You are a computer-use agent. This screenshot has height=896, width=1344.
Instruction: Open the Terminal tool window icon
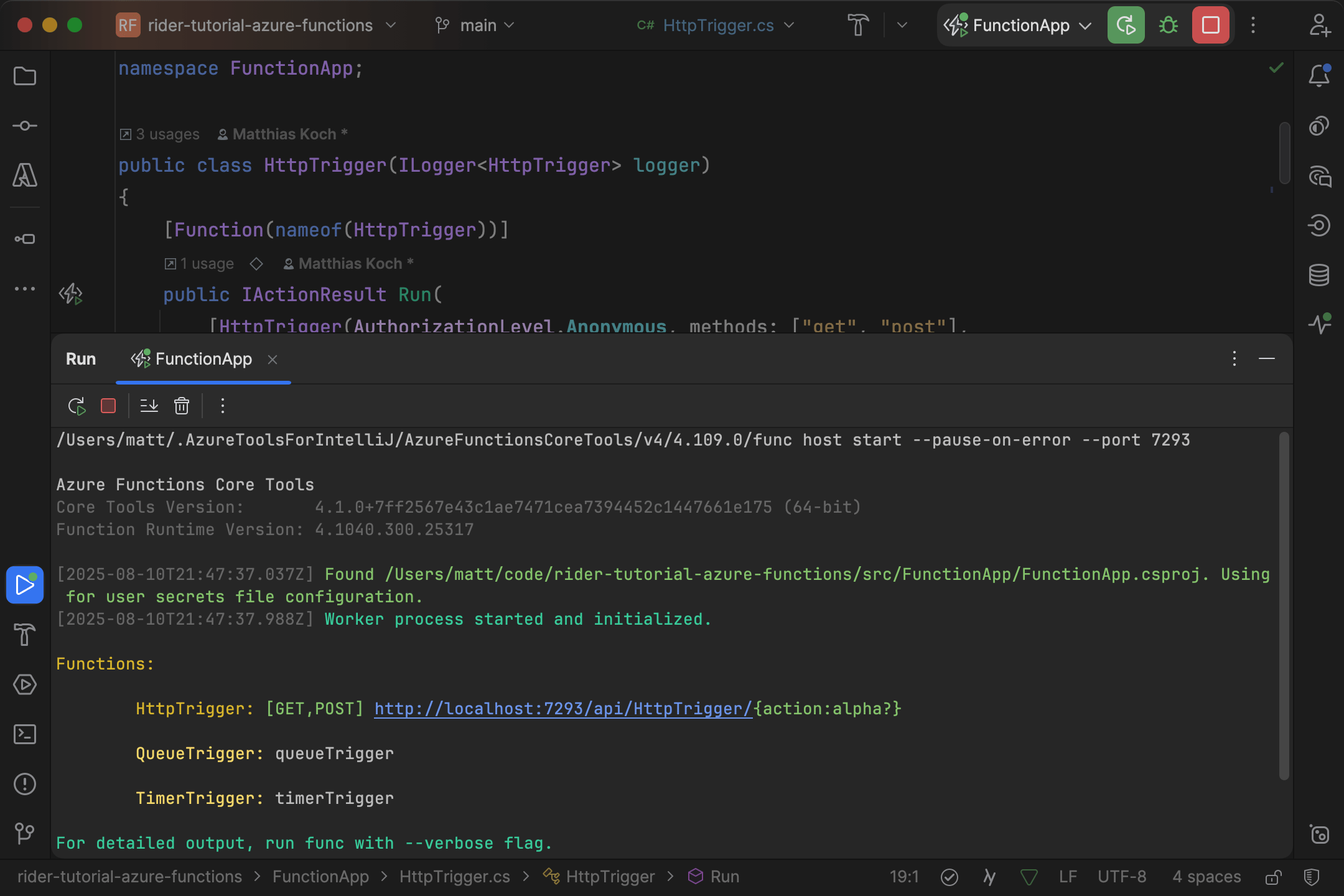coord(25,734)
